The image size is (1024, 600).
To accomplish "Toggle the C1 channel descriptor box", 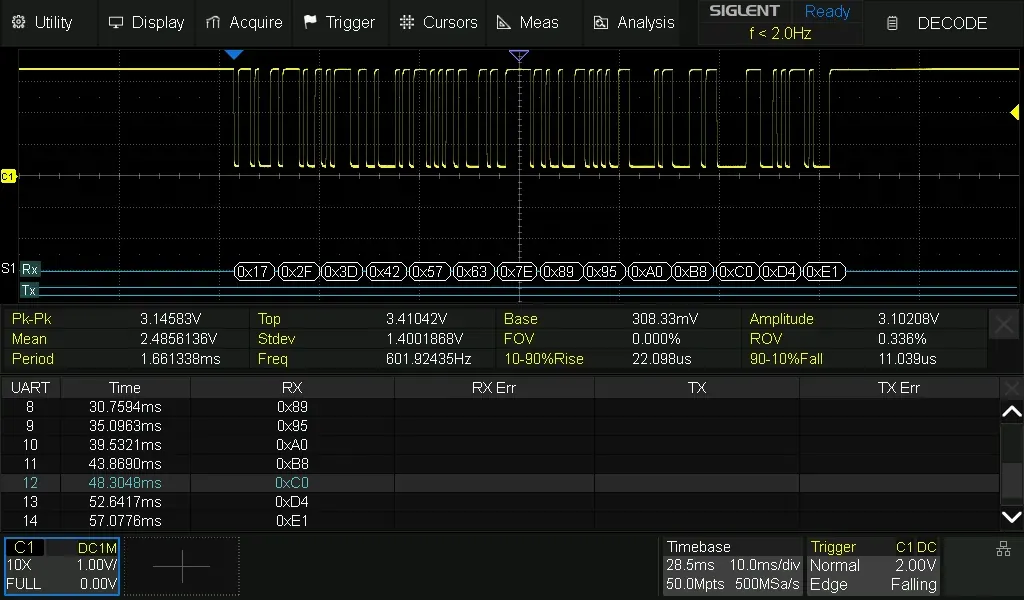I will (62, 566).
